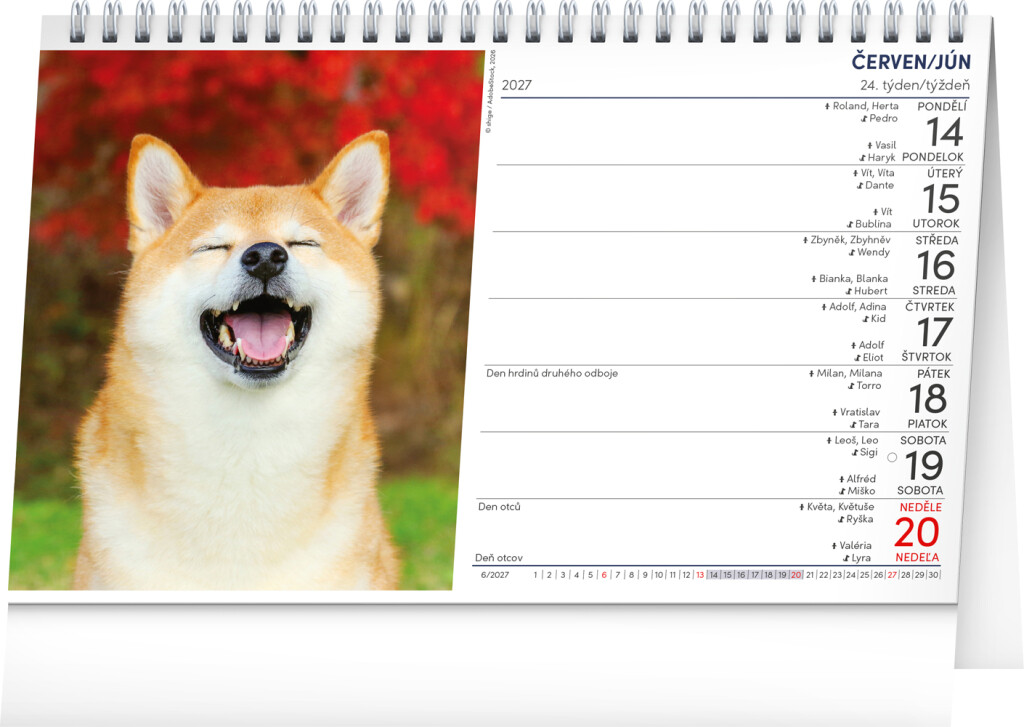Select the ČERVEN/JÚN month heading

tap(911, 62)
